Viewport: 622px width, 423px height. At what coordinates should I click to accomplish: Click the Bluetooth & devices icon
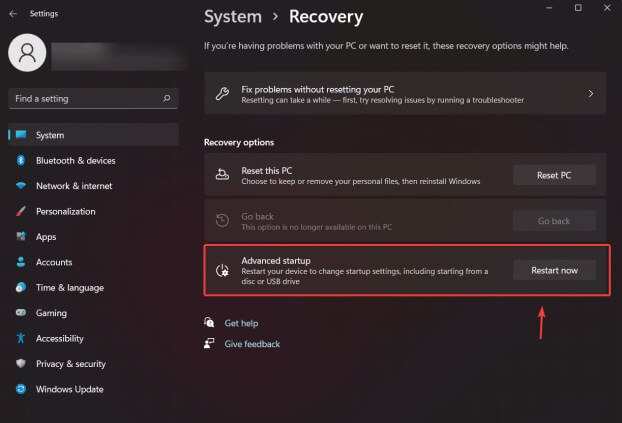20,161
